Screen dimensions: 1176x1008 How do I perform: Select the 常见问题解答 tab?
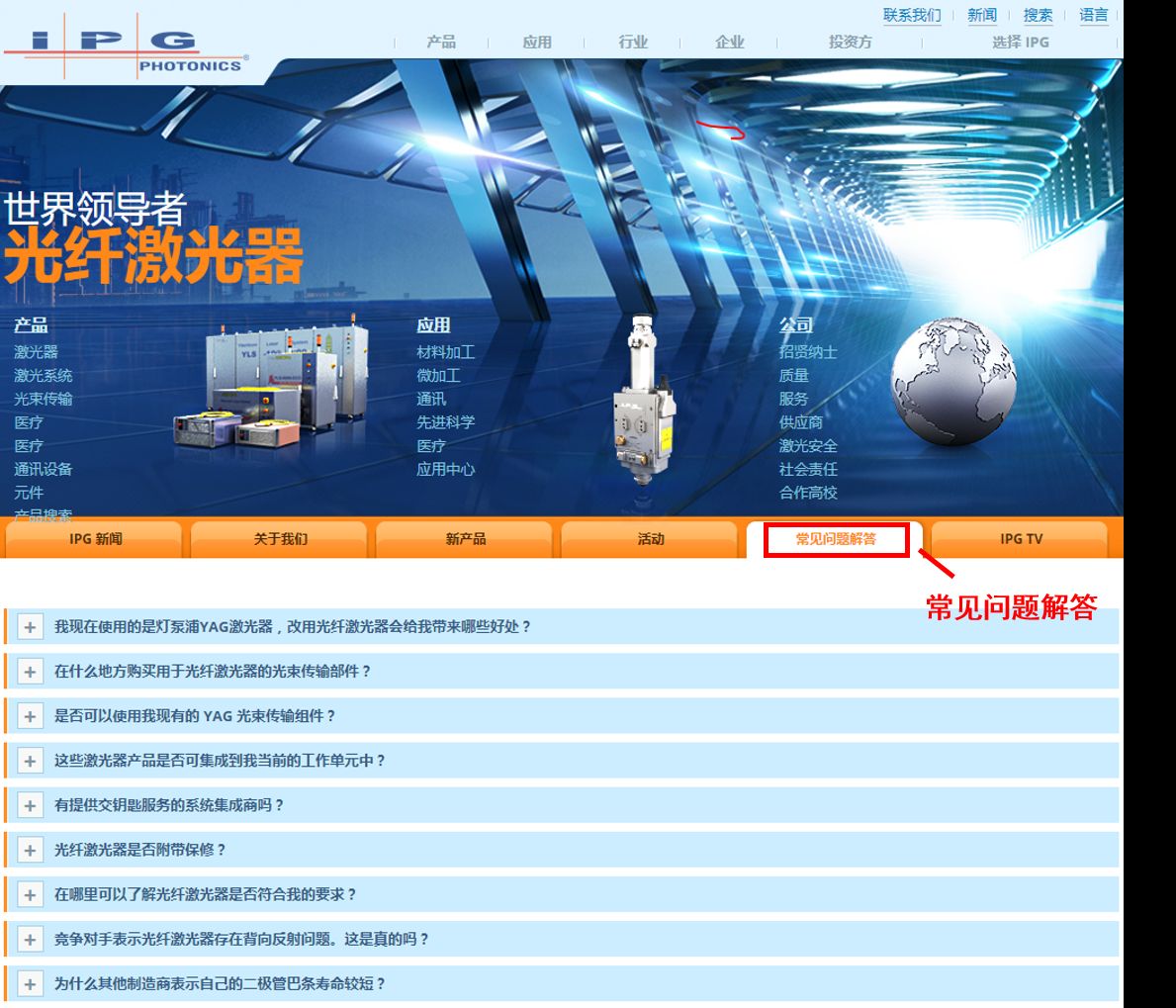[x=836, y=539]
